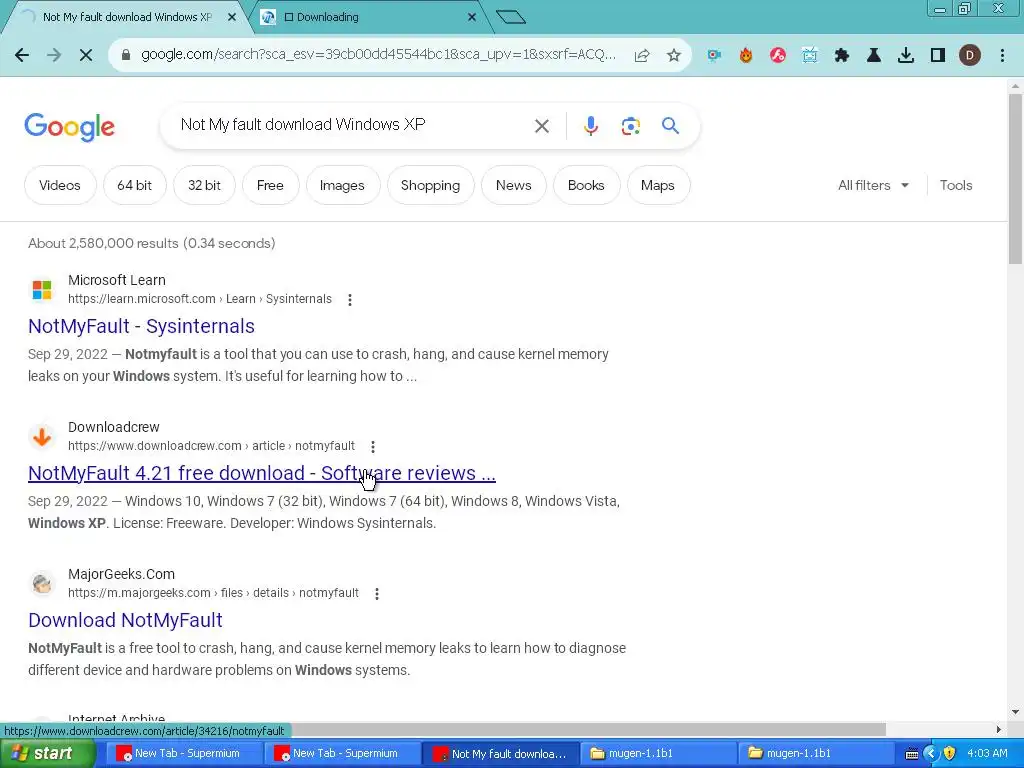Show the browser downloads panel

click(906, 56)
